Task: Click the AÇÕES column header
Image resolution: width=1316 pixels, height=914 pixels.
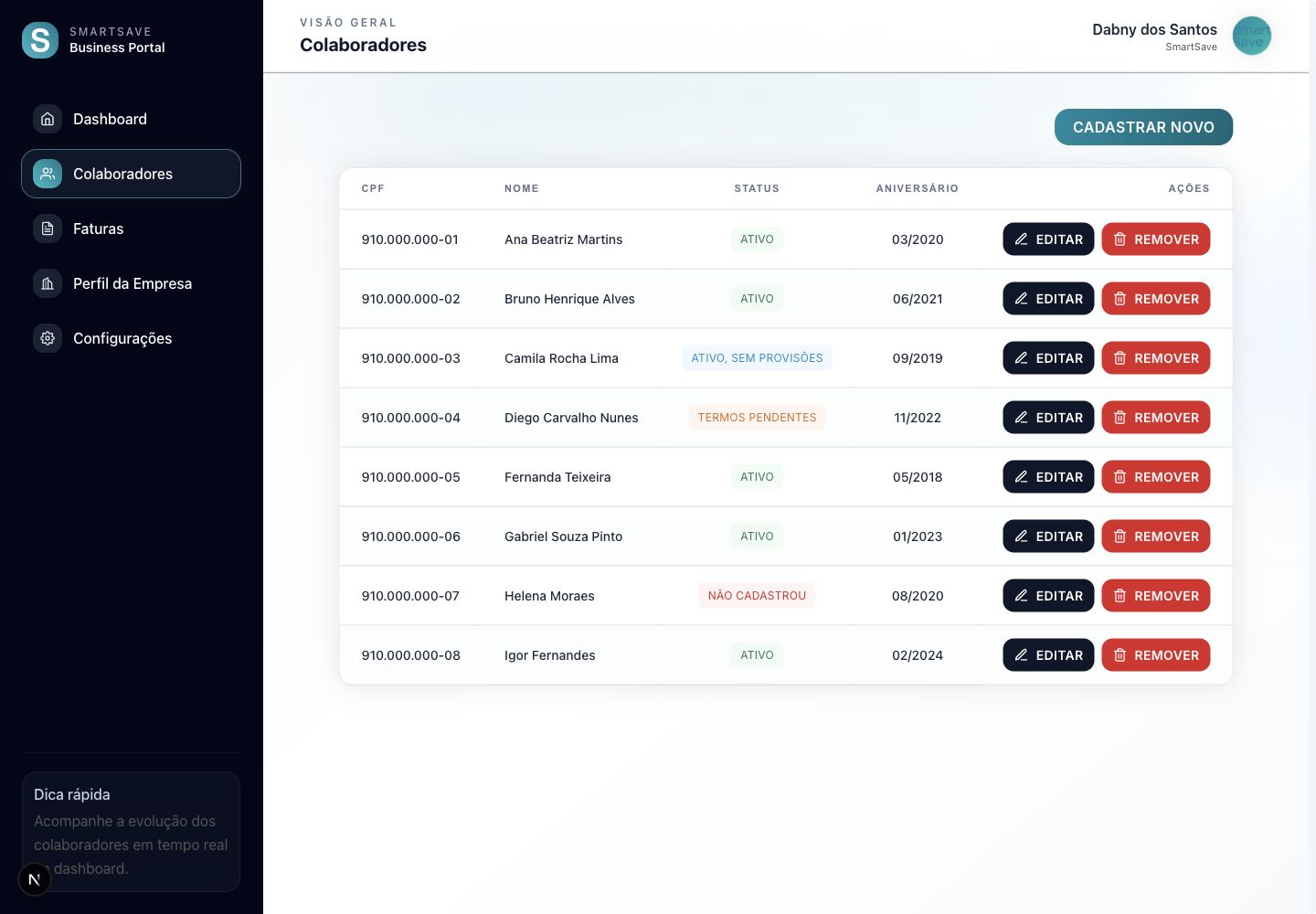Action: click(x=1189, y=188)
